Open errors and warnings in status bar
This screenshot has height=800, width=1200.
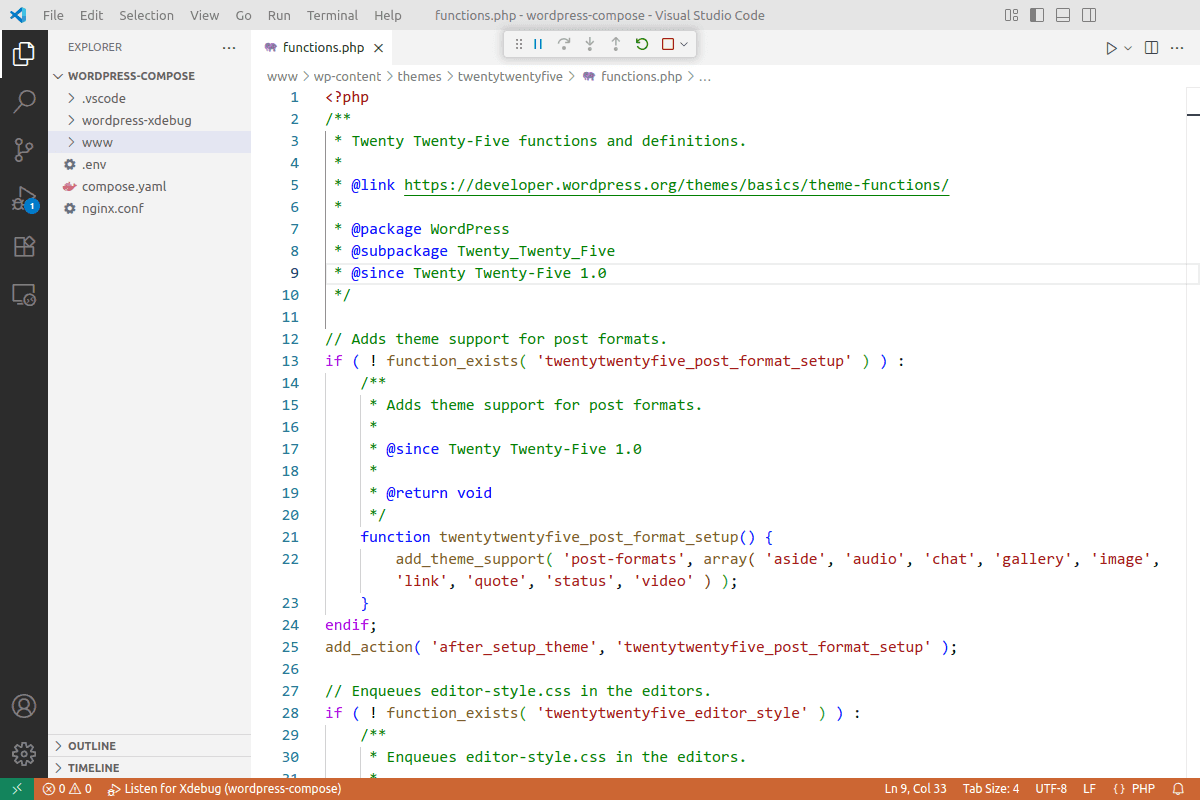[67, 789]
